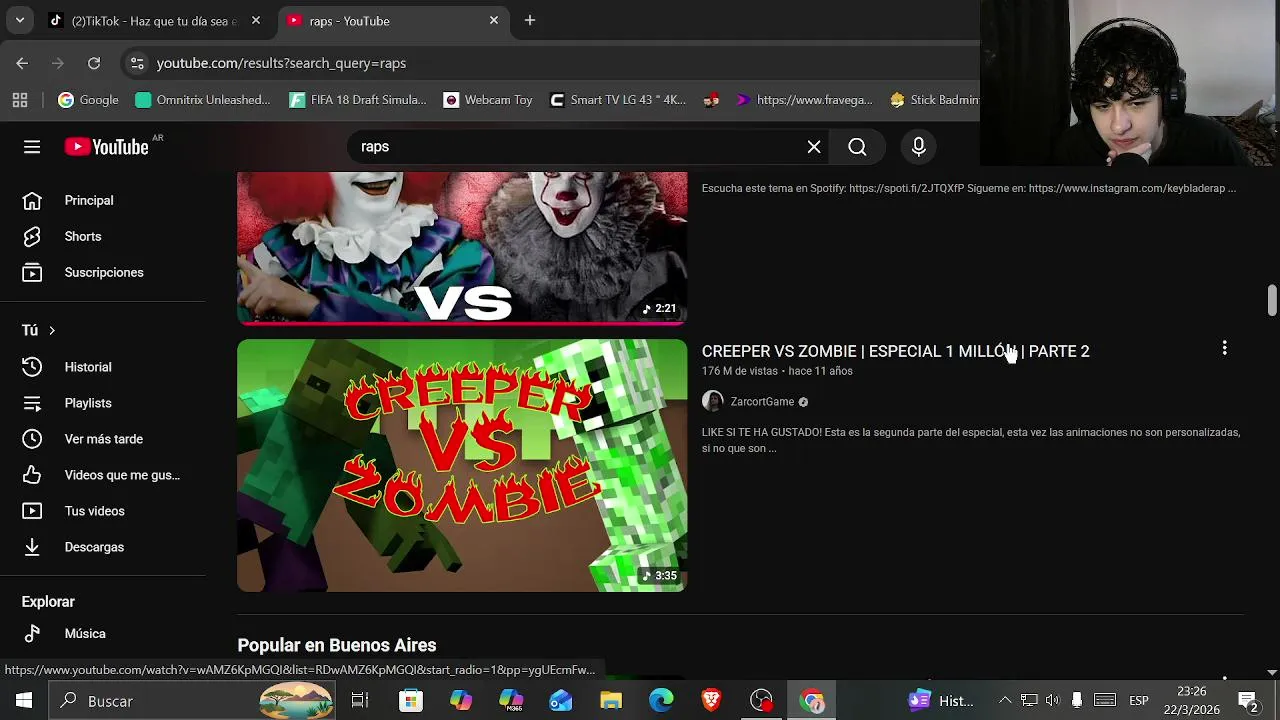The width and height of the screenshot is (1280, 720).
Task: Open the clown VS video thumbnail
Action: pyautogui.click(x=462, y=248)
